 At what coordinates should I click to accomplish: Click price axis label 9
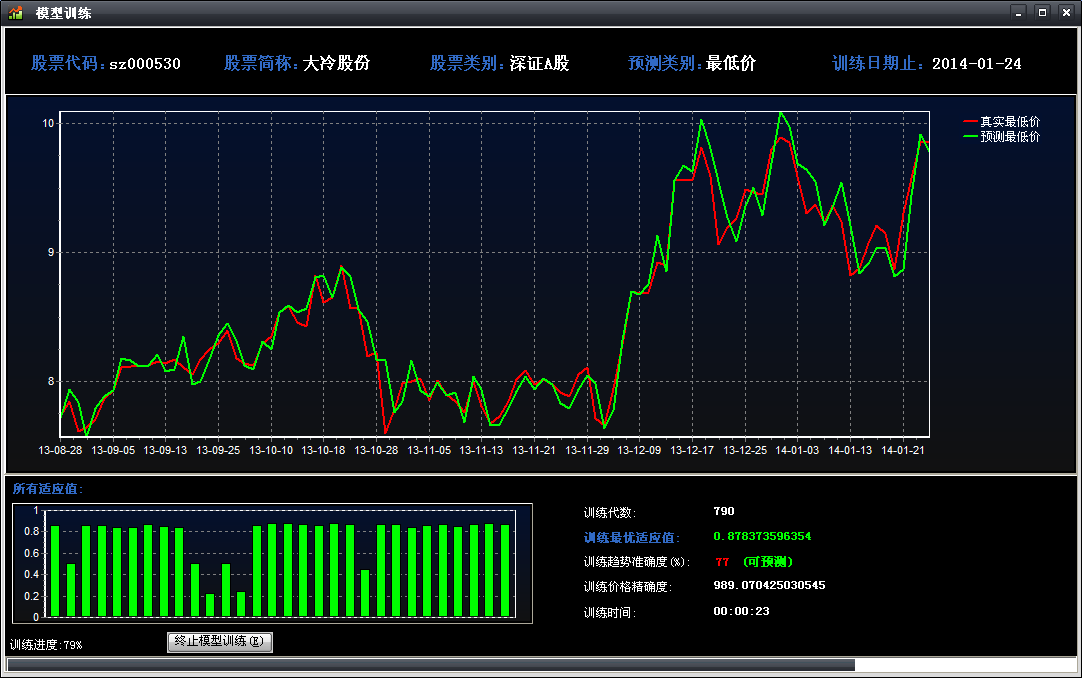click(51, 252)
